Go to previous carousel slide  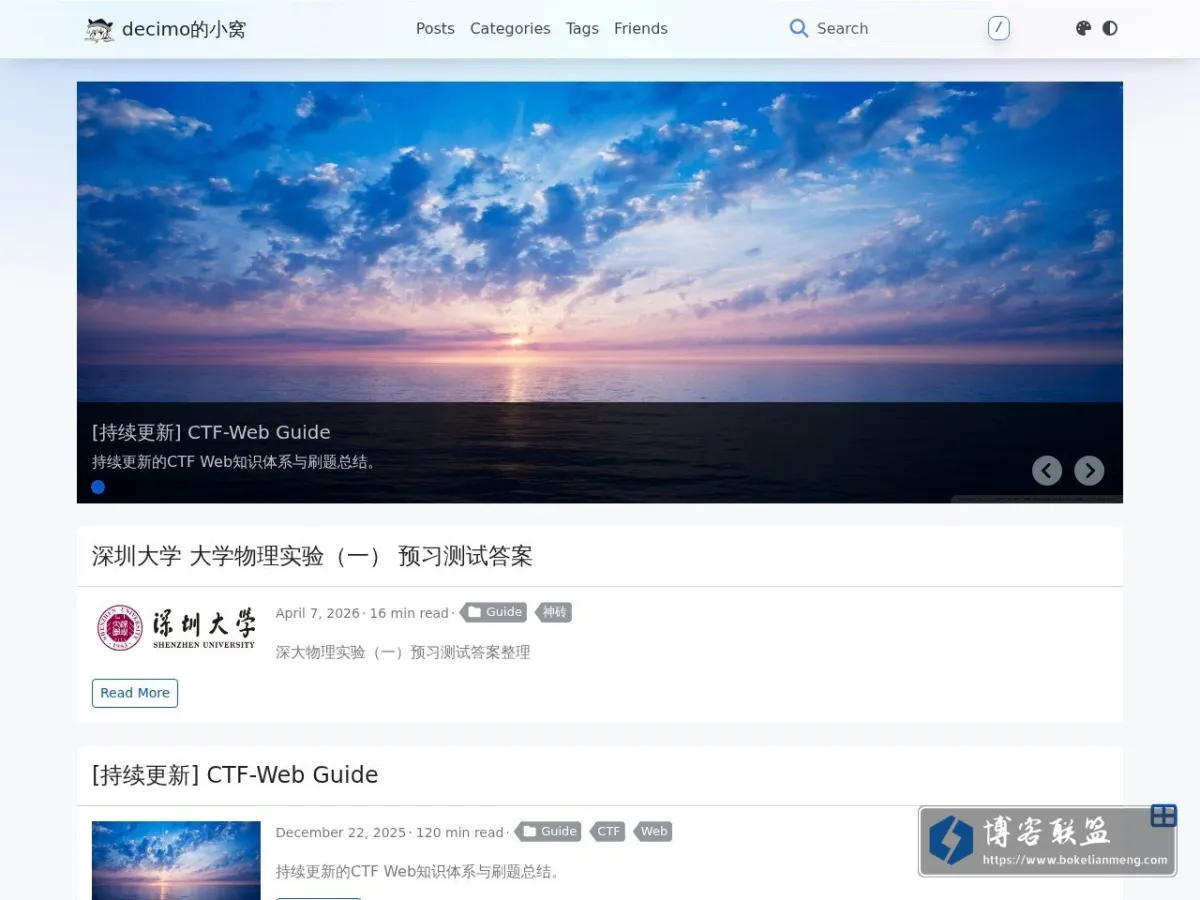[x=1047, y=470]
